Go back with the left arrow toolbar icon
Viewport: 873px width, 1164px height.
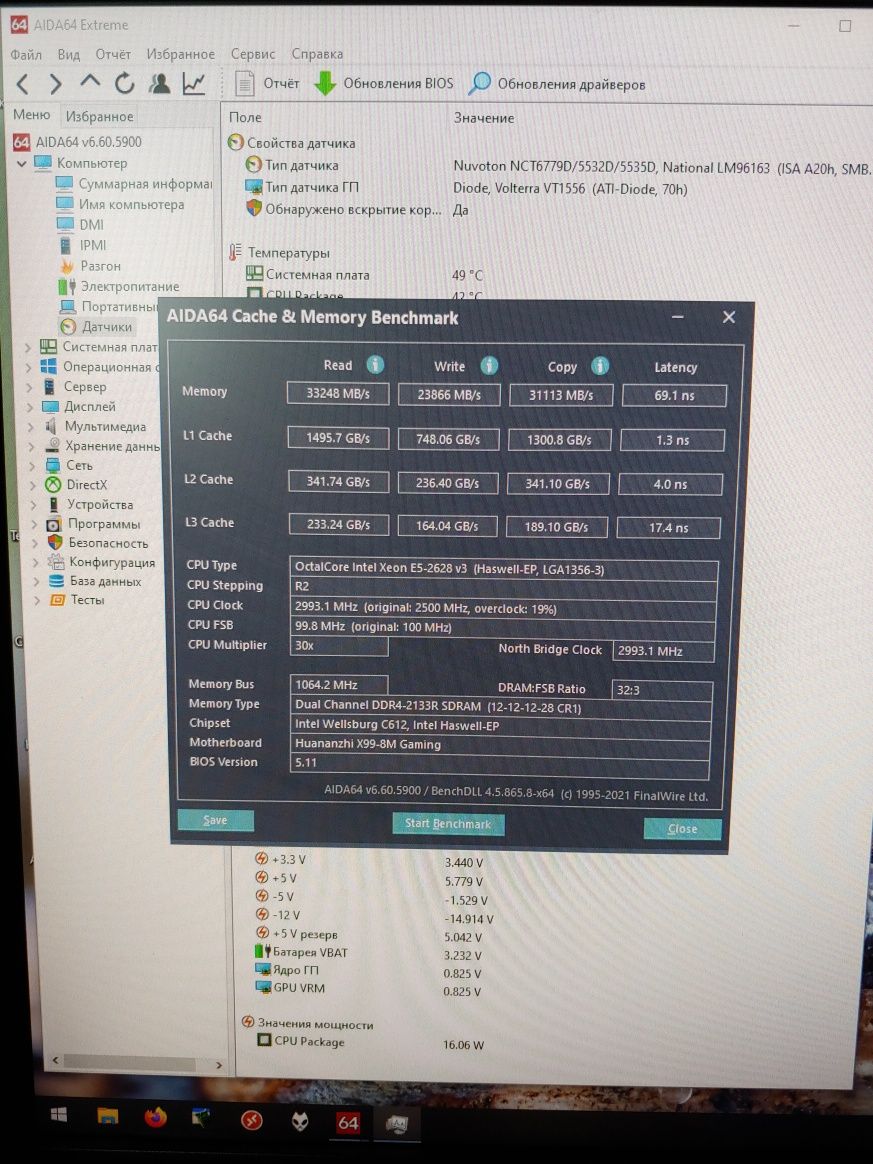(22, 84)
